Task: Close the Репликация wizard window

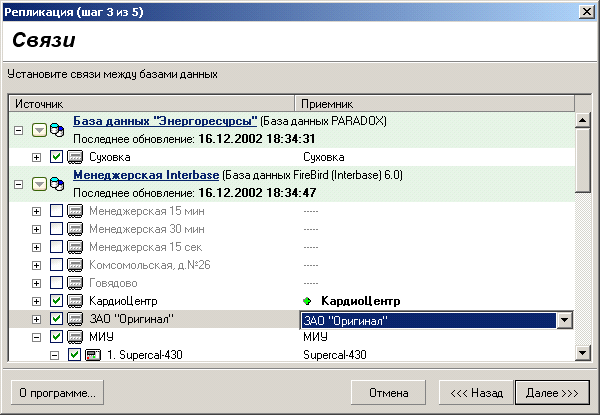Action: point(587,12)
